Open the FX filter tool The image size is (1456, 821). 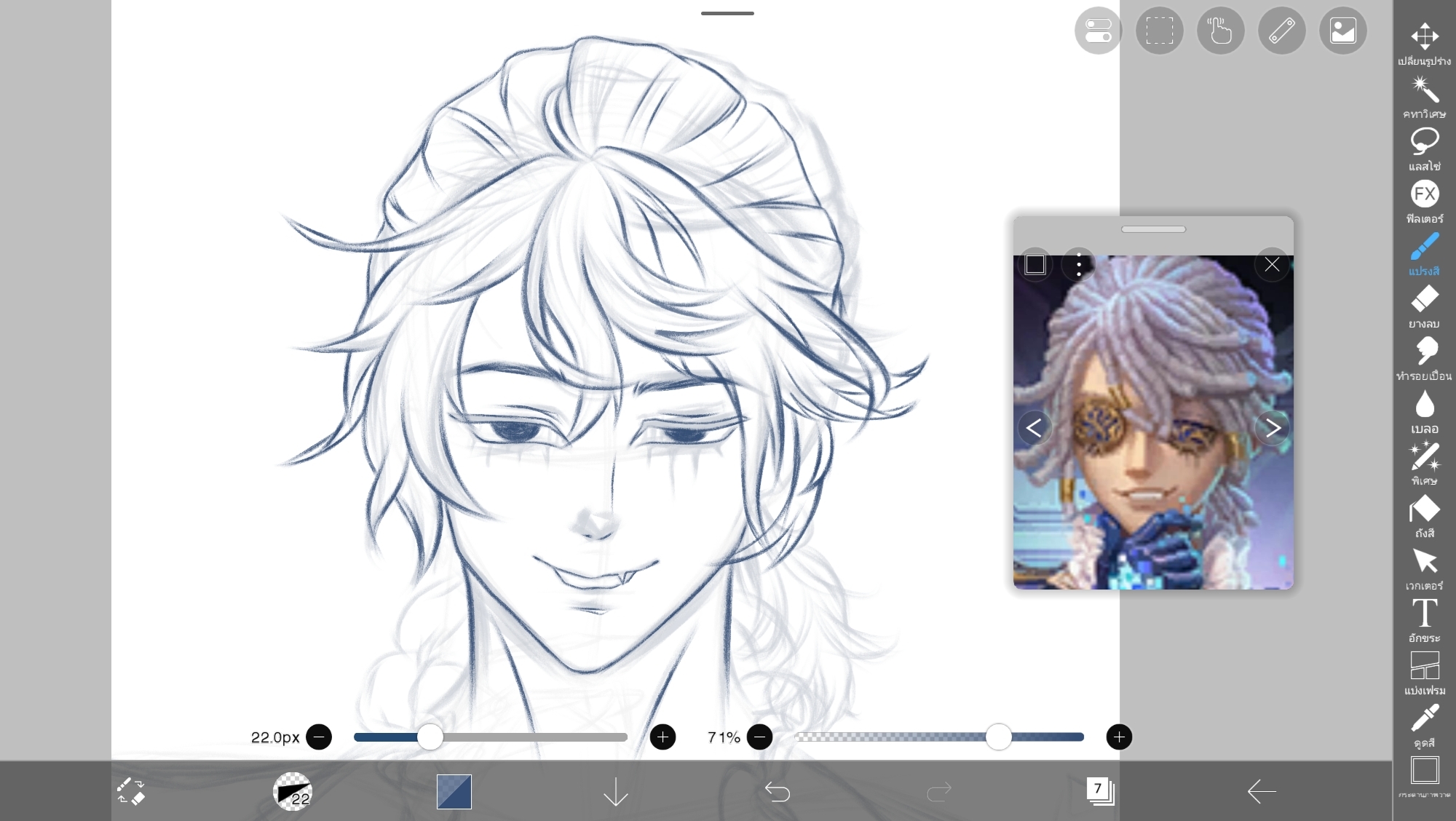(x=1424, y=194)
